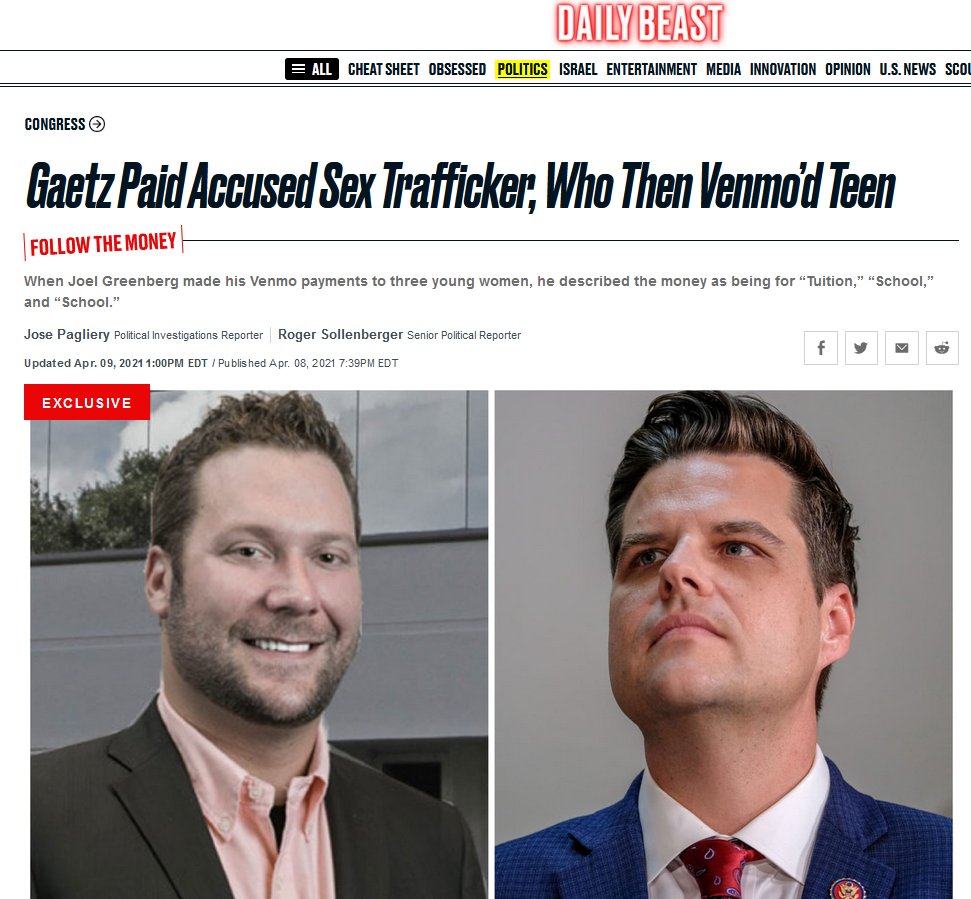Open the Opinion section
This screenshot has width=971, height=899.
pos(848,69)
